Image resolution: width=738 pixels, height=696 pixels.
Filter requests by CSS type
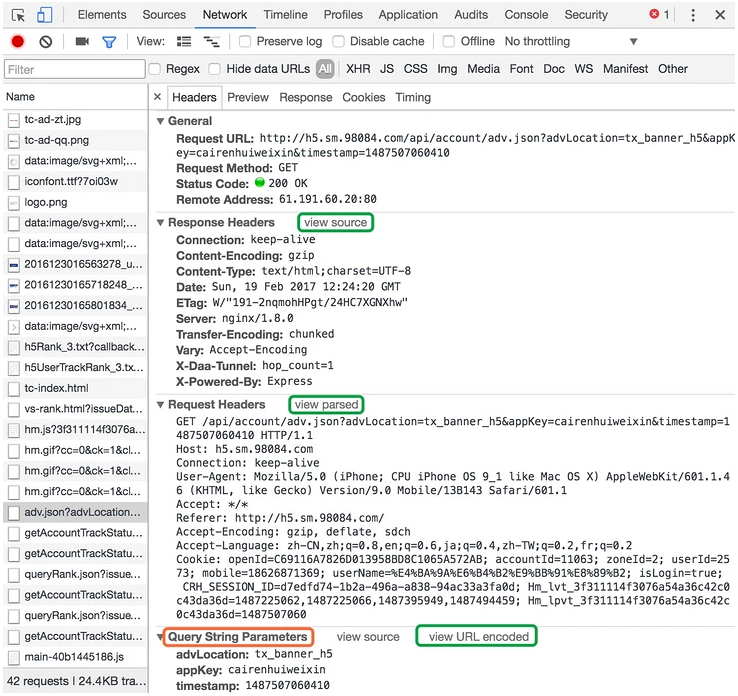[x=416, y=69]
